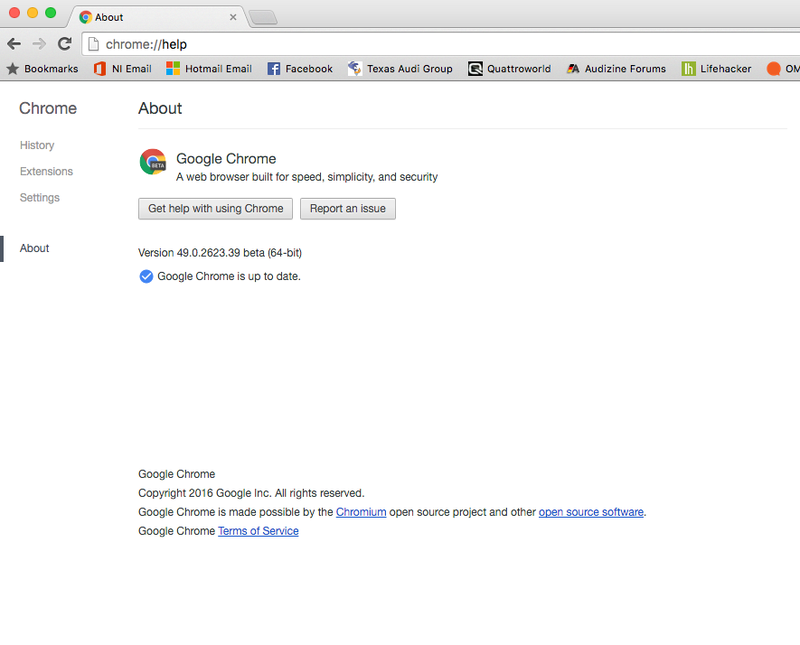The height and width of the screenshot is (645, 800).
Task: Open the orange circle bookmark
Action: (x=783, y=68)
